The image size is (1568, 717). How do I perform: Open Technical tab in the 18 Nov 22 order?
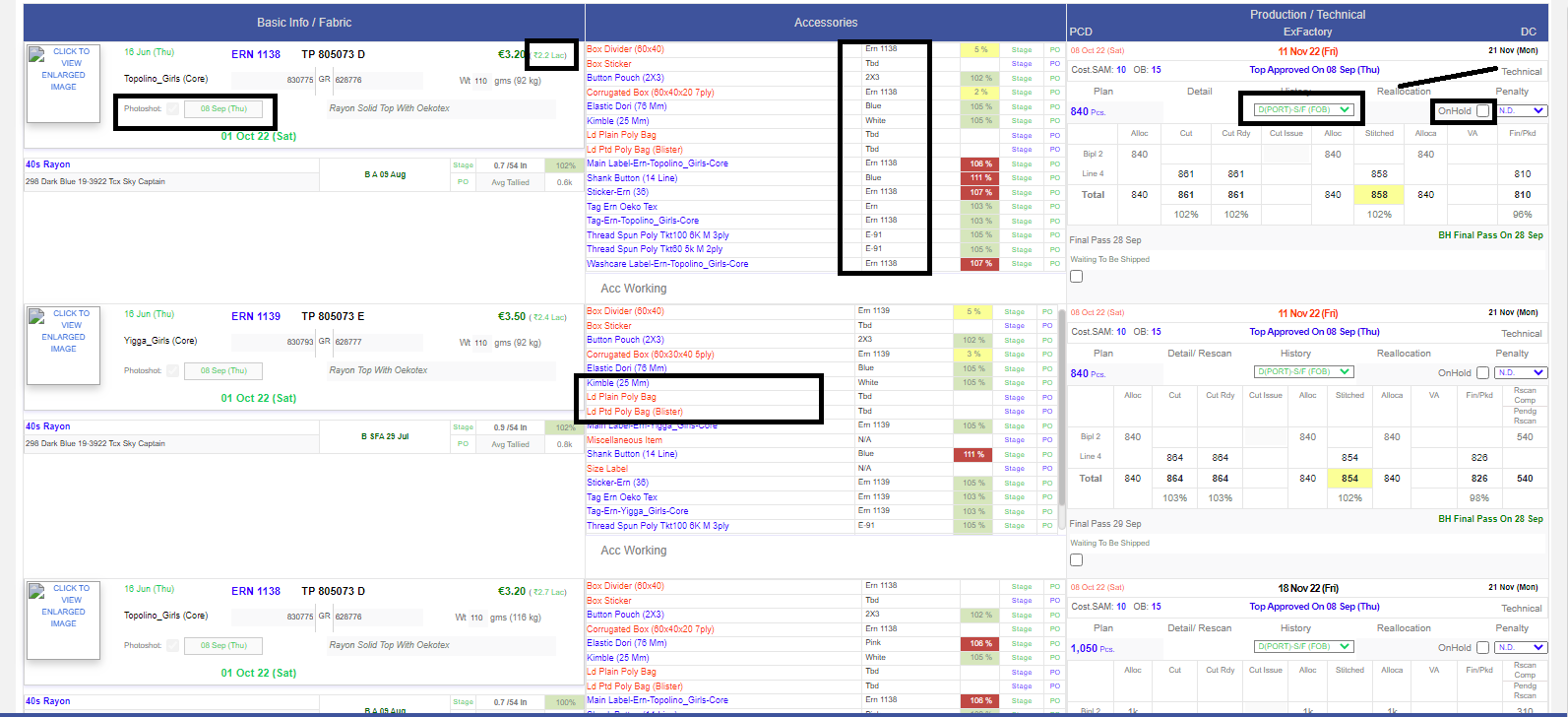[x=1522, y=609]
